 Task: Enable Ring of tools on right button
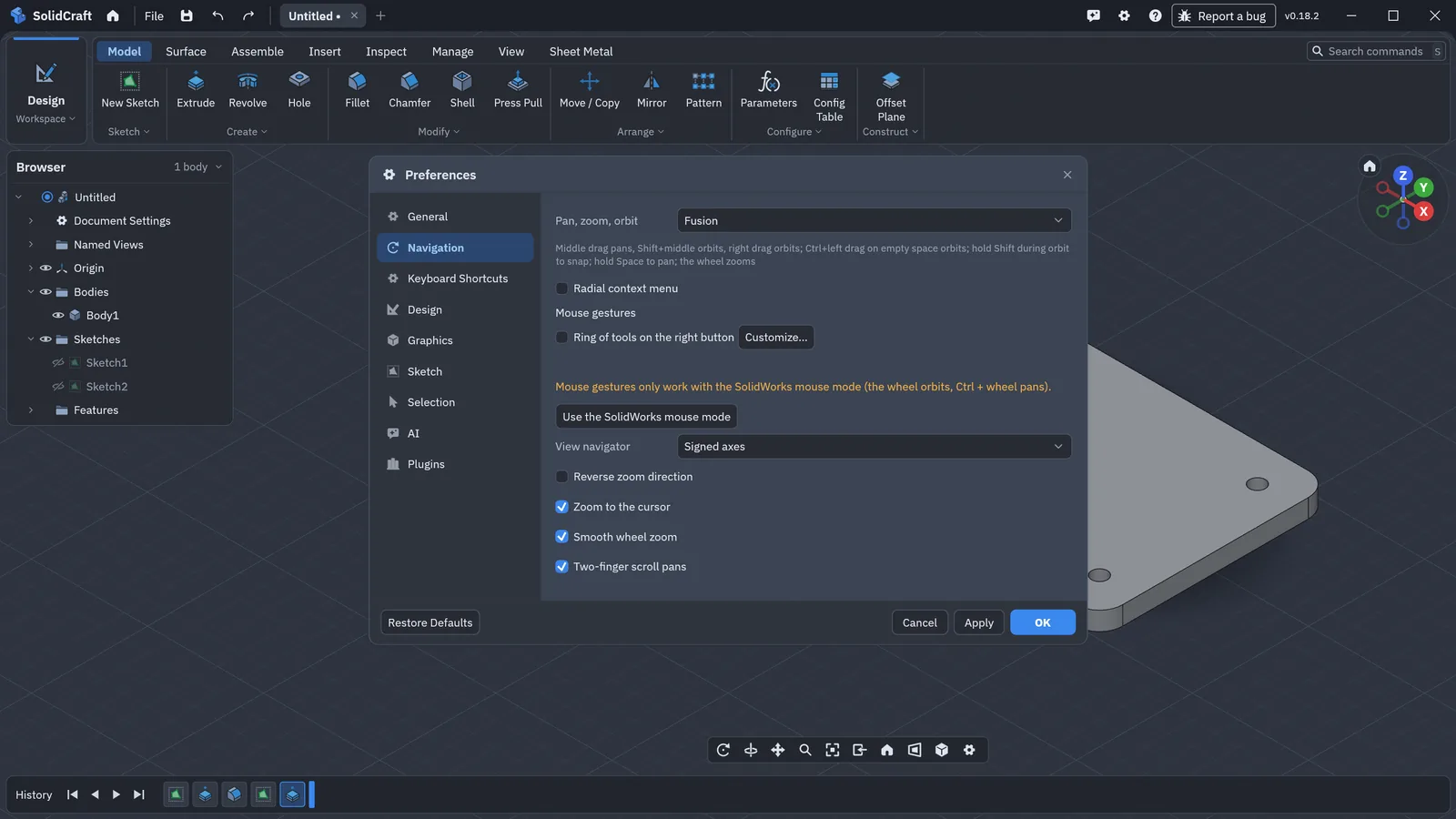coord(561,338)
